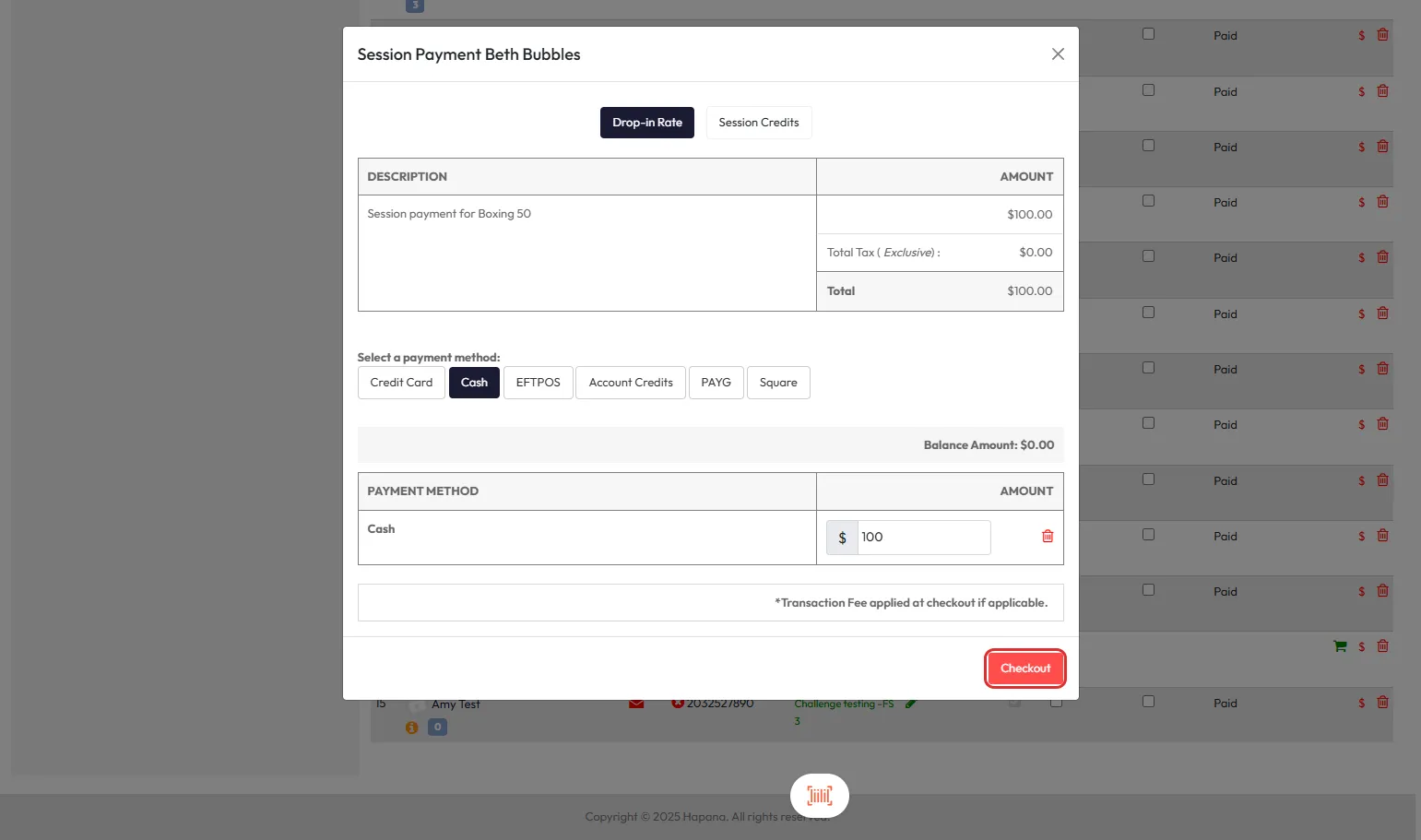The height and width of the screenshot is (840, 1421).
Task: Select Account Credits payment method
Action: (x=631, y=383)
